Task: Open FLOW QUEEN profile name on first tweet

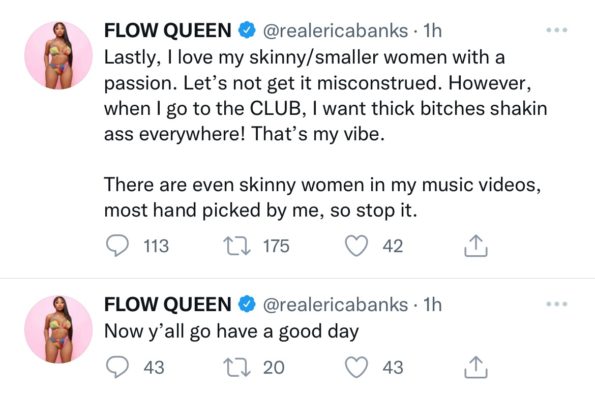Action: coord(168,31)
